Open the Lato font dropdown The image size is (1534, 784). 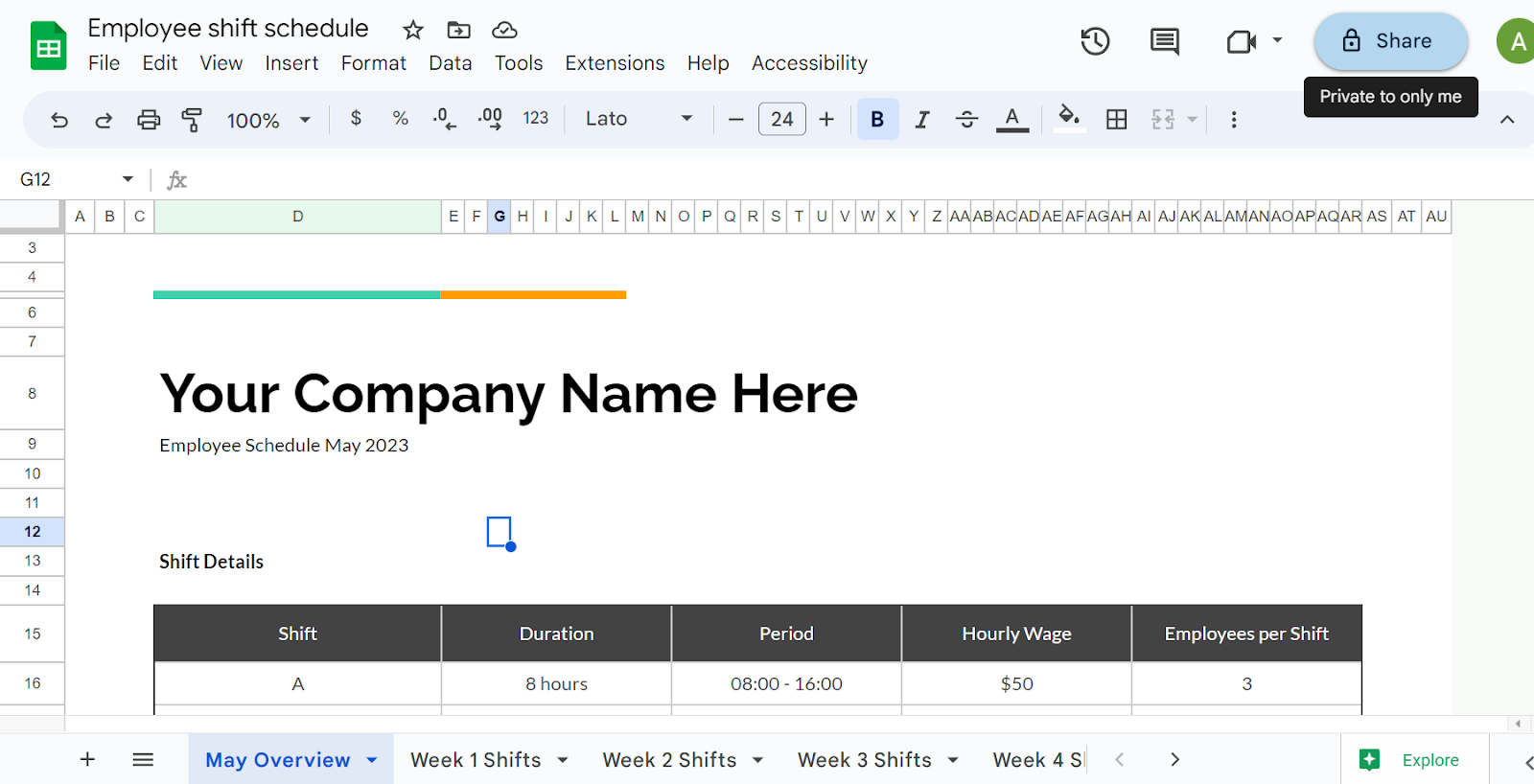click(x=639, y=119)
